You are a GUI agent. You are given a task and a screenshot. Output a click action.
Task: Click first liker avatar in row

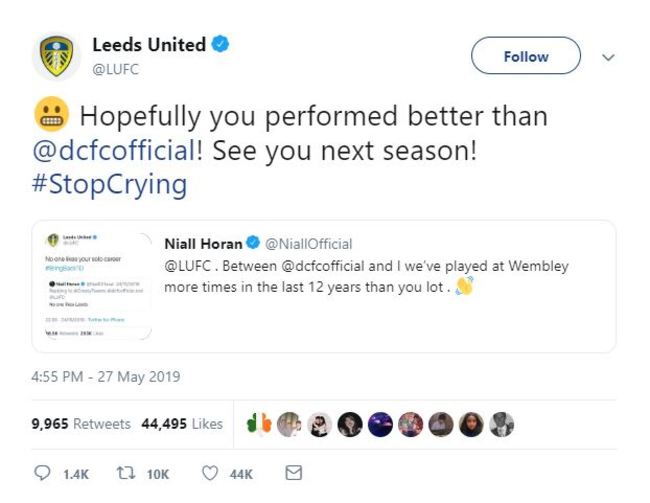pyautogui.click(x=260, y=424)
